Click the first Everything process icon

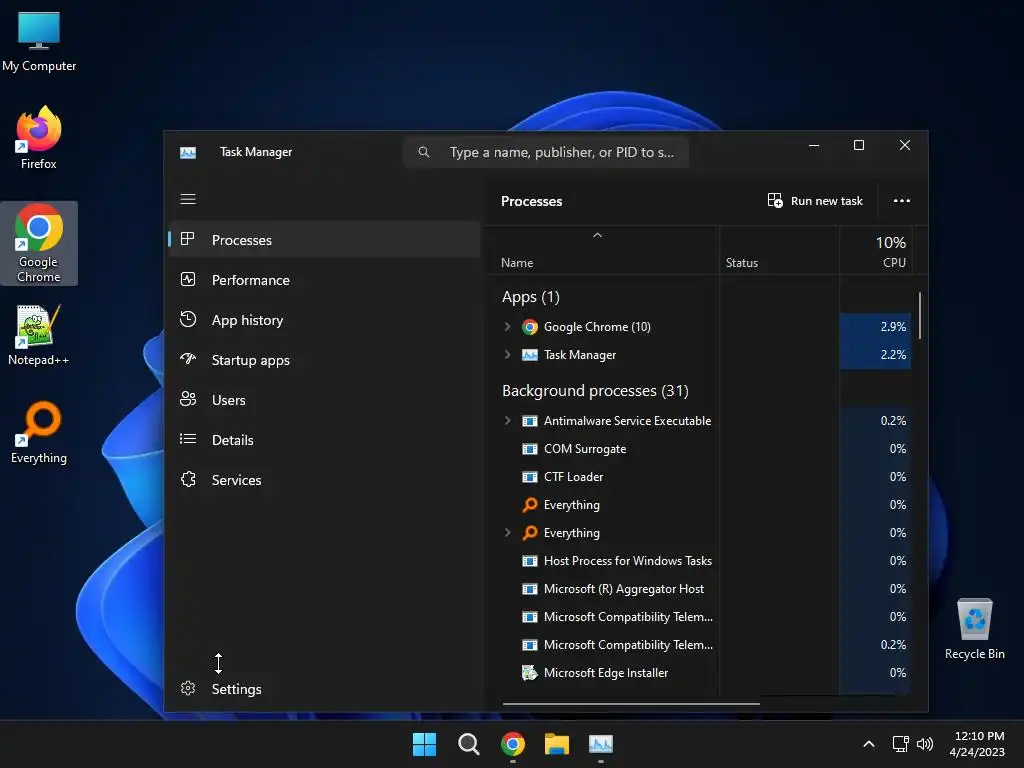coord(530,505)
